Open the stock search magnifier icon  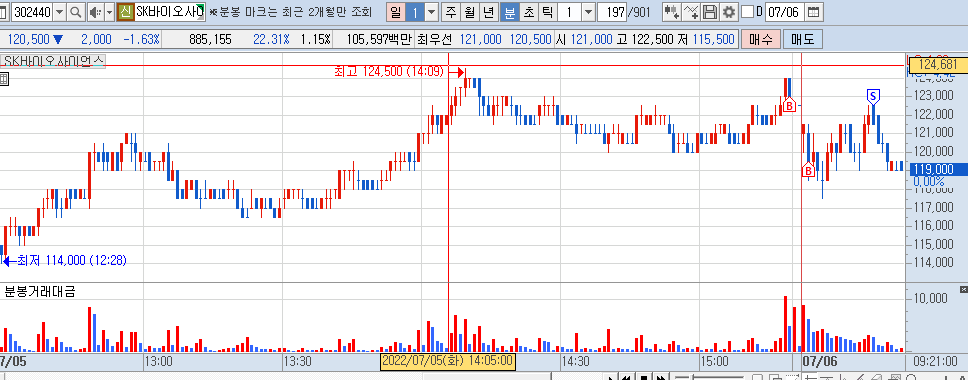coord(76,12)
